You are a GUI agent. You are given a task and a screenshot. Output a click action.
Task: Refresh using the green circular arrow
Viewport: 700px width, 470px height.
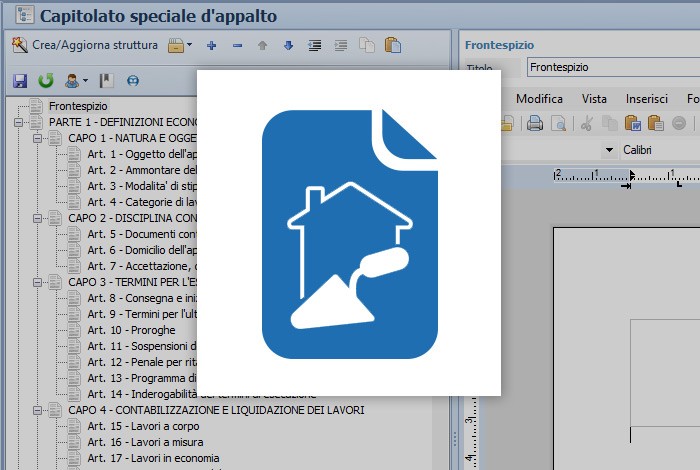coord(45,80)
